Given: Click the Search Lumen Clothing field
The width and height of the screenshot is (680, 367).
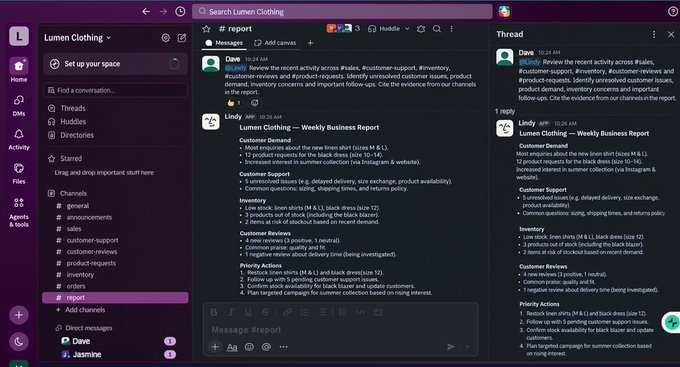Looking at the screenshot, I should coord(342,12).
